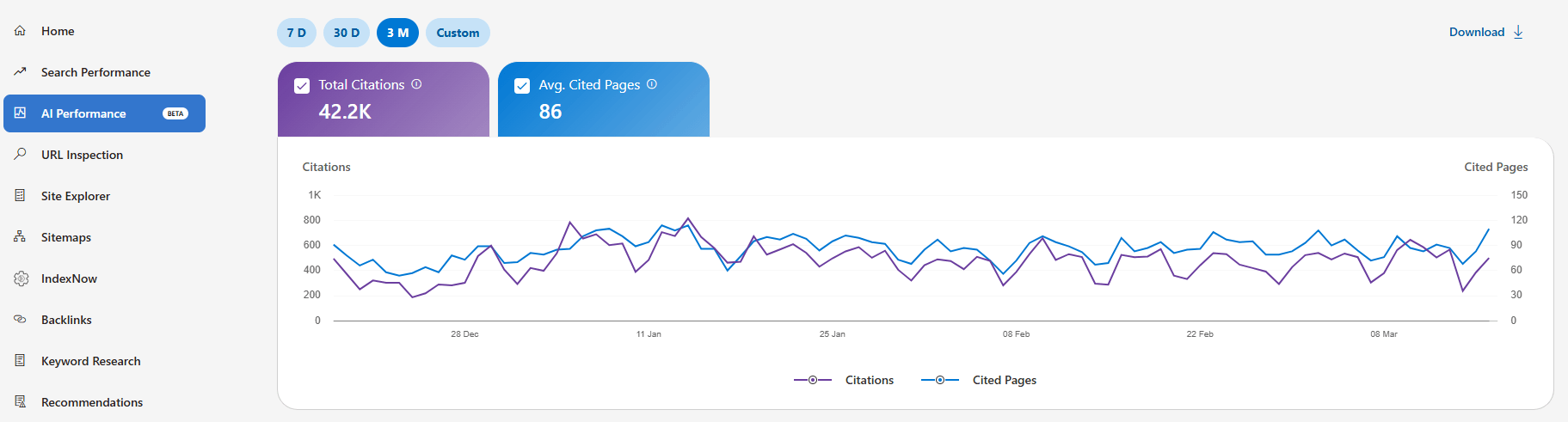The image size is (1568, 422).
Task: Download the AI performance report
Action: pos(1485,32)
